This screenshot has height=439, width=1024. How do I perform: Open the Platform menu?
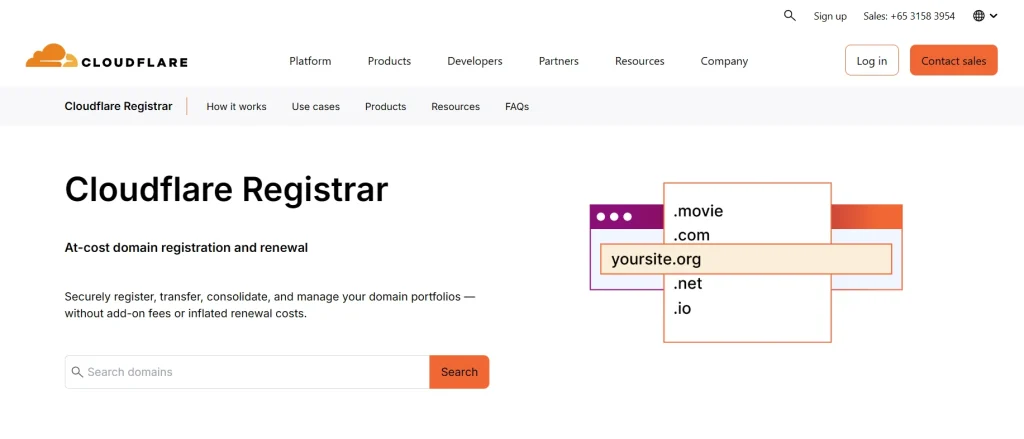(310, 61)
